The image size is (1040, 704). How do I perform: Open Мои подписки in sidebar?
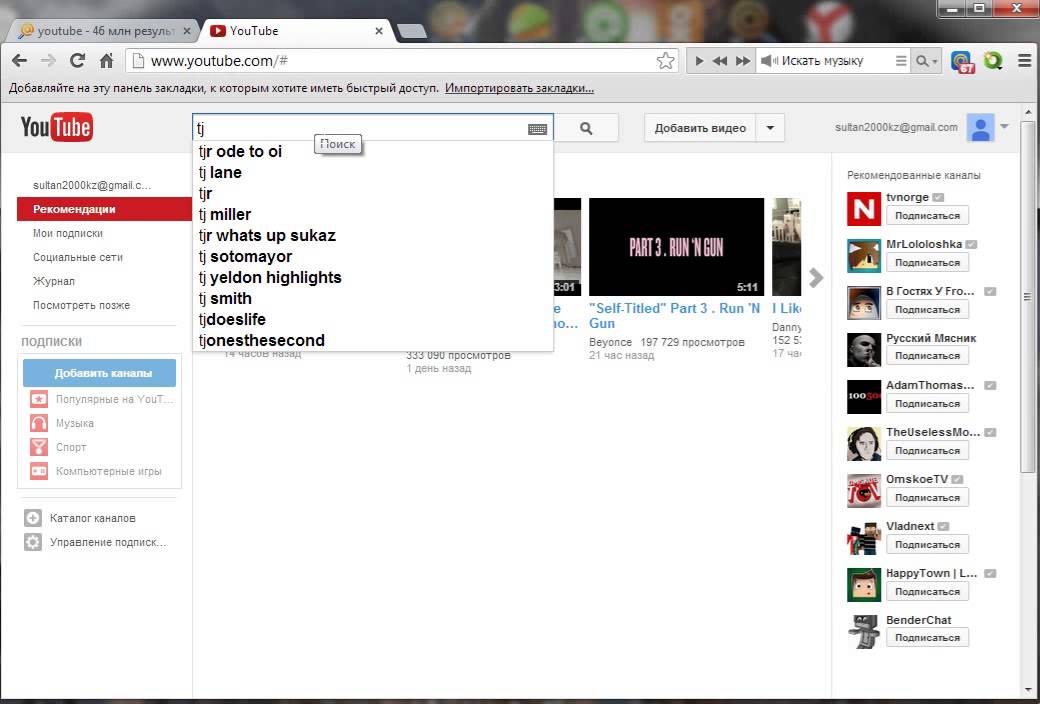68,233
